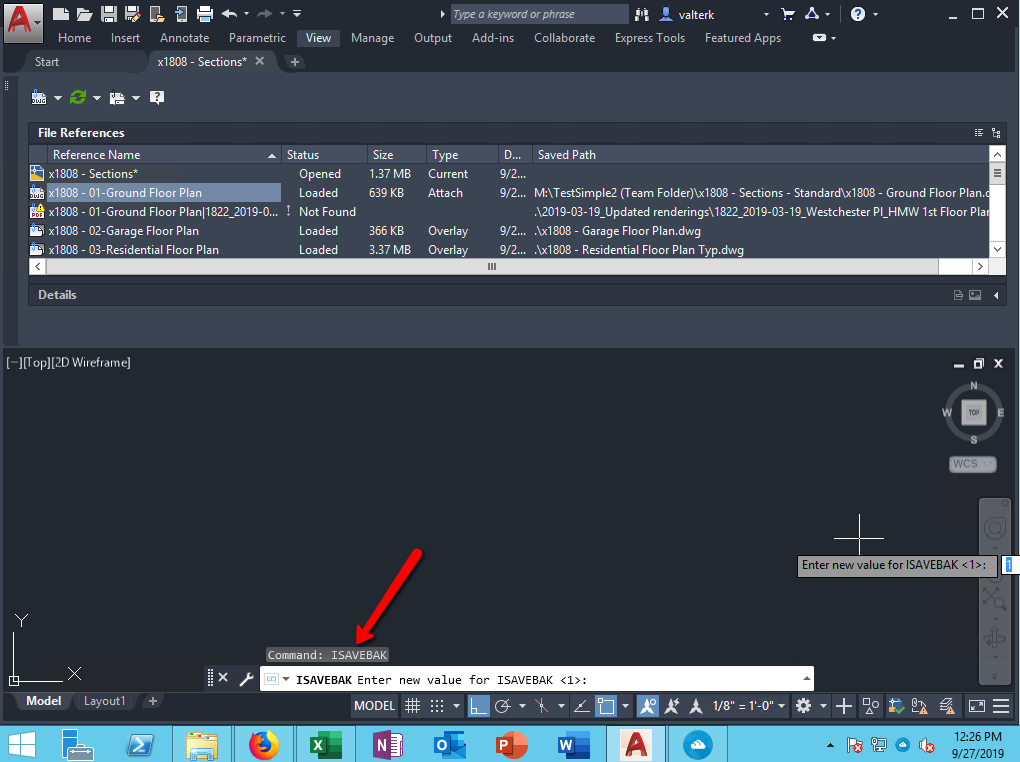
Task: Expand the Help dropdown arrow
Action: pos(876,14)
